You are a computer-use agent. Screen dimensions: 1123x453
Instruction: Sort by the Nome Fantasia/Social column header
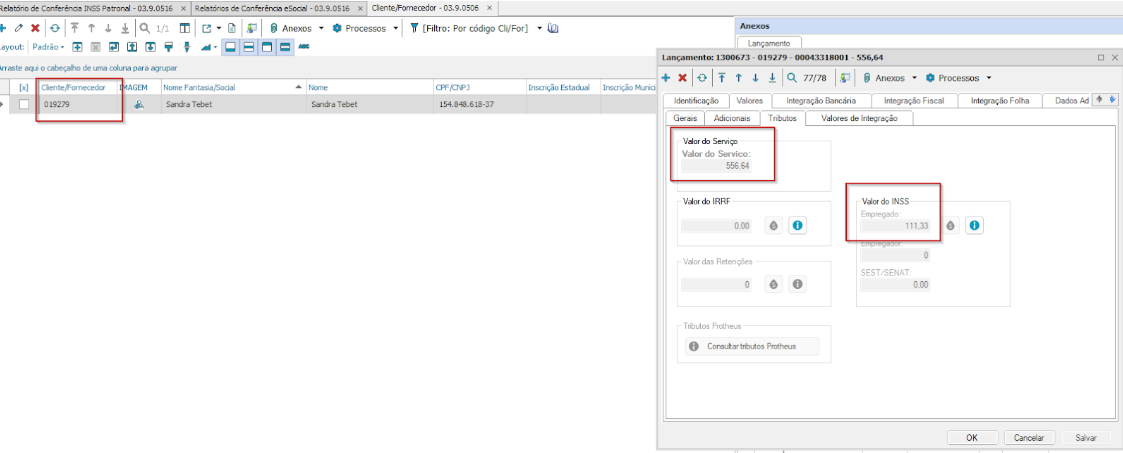[x=233, y=87]
